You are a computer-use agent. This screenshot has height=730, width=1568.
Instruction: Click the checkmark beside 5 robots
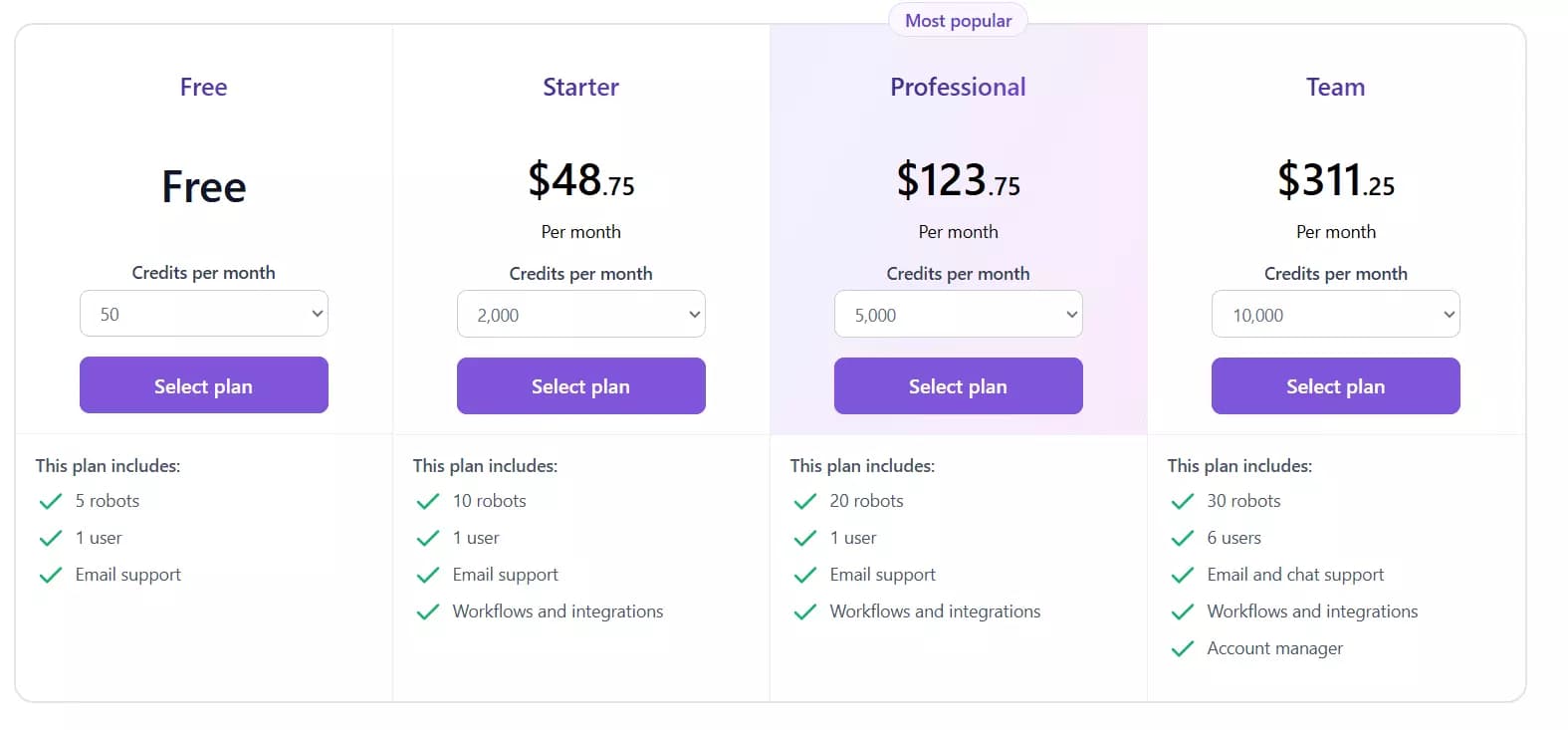[x=50, y=501]
